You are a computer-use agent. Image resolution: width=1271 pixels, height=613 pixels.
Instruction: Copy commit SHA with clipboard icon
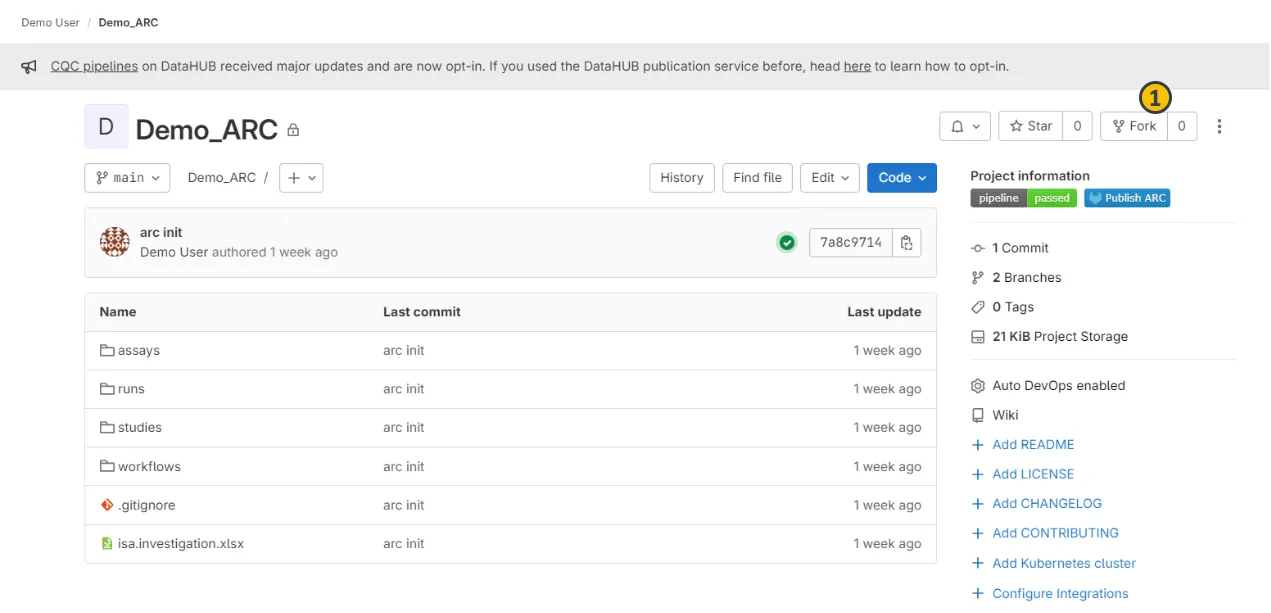pyautogui.click(x=906, y=243)
